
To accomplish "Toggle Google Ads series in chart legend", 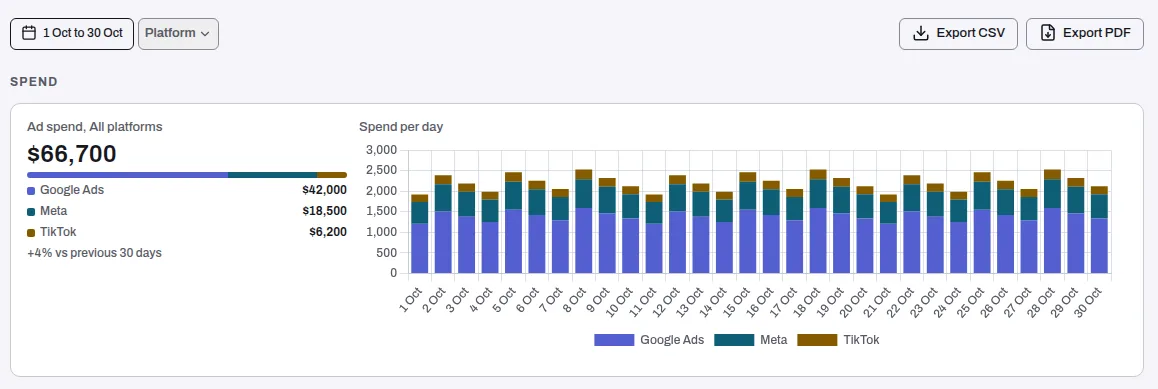I will tap(648, 340).
